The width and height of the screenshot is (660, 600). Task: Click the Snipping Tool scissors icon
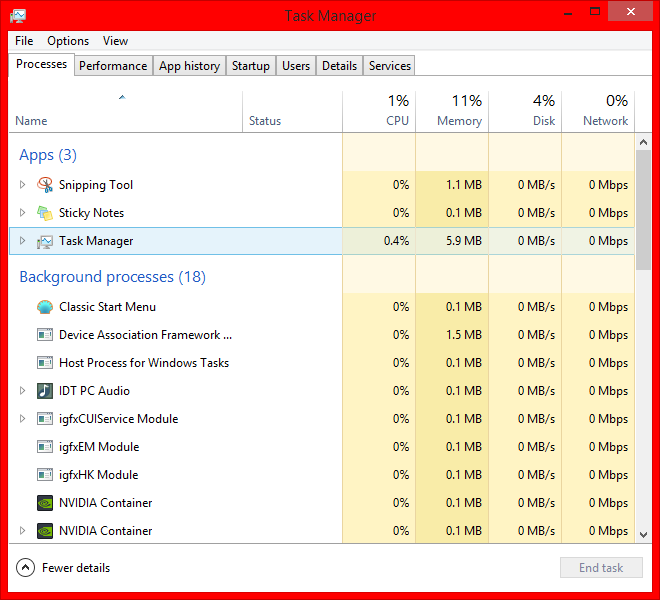[x=45, y=185]
